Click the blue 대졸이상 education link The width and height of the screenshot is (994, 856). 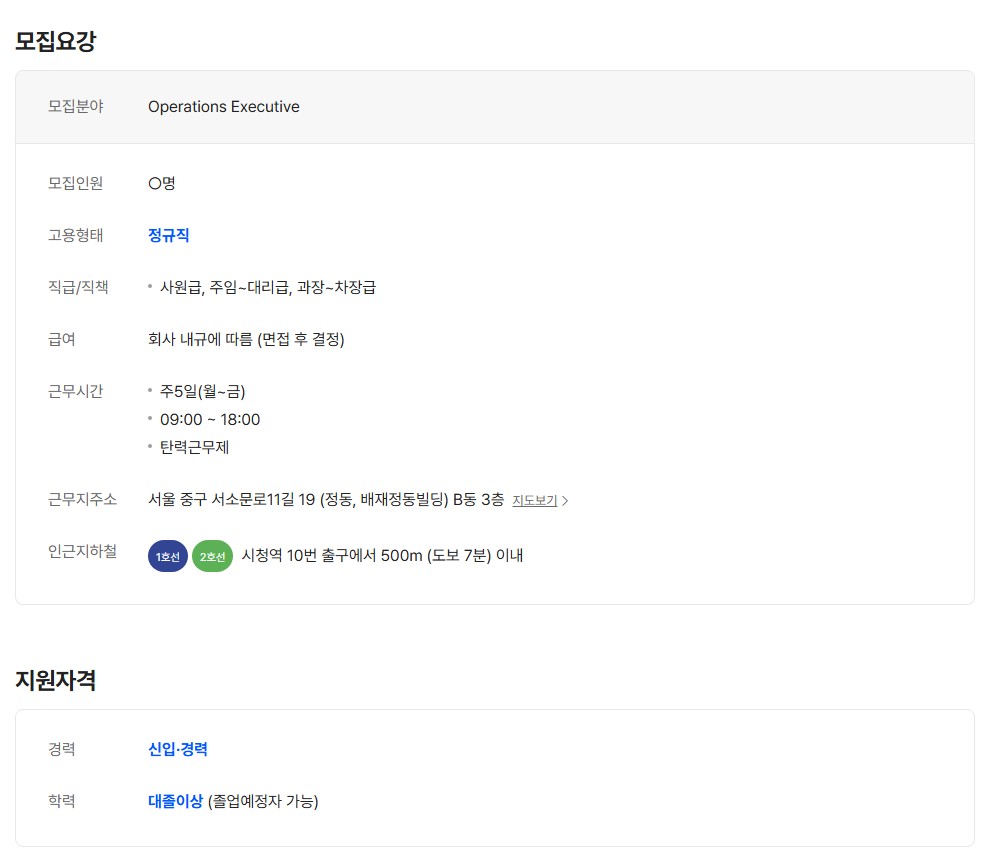[x=175, y=801]
